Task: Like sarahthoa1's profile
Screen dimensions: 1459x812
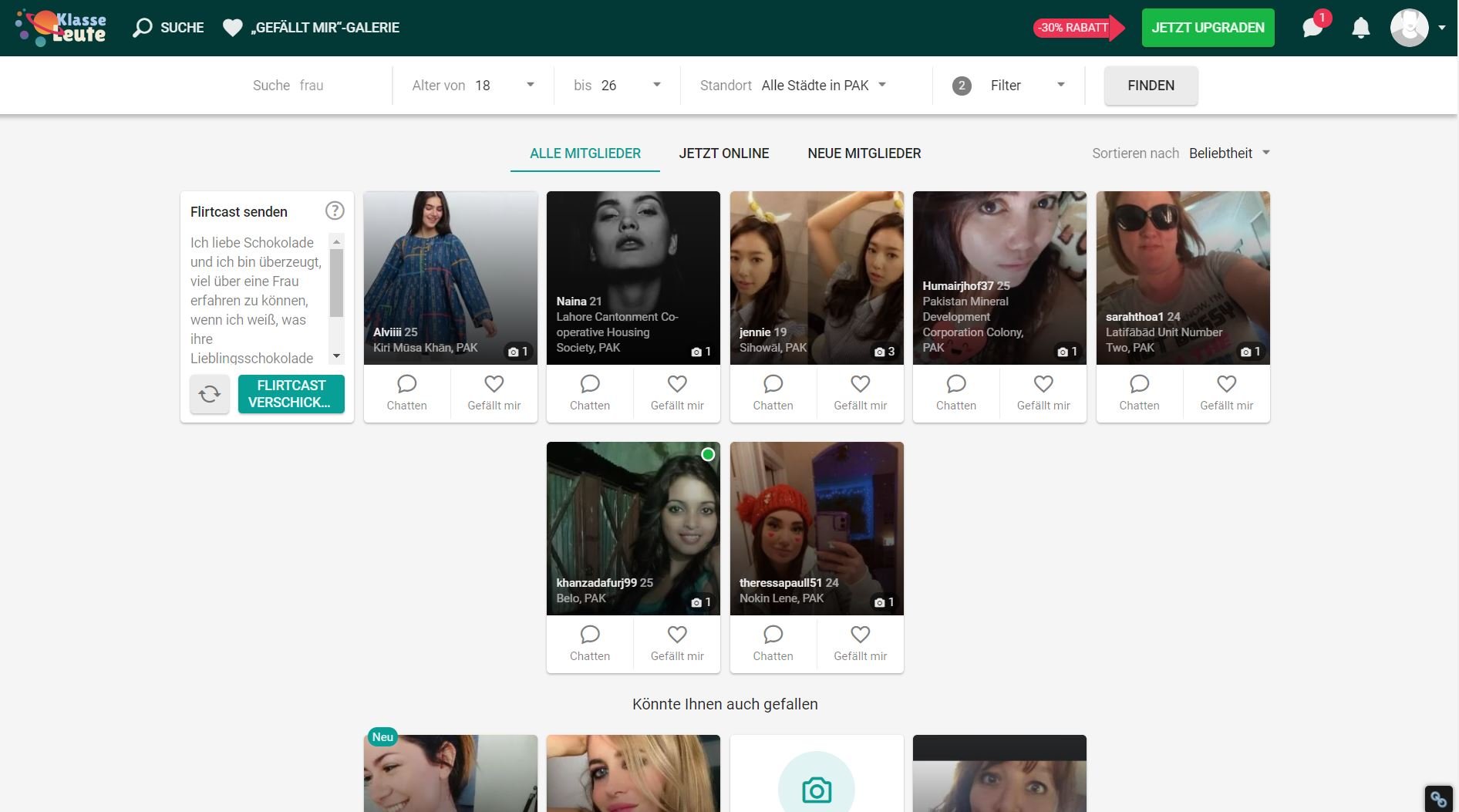Action: [1227, 393]
